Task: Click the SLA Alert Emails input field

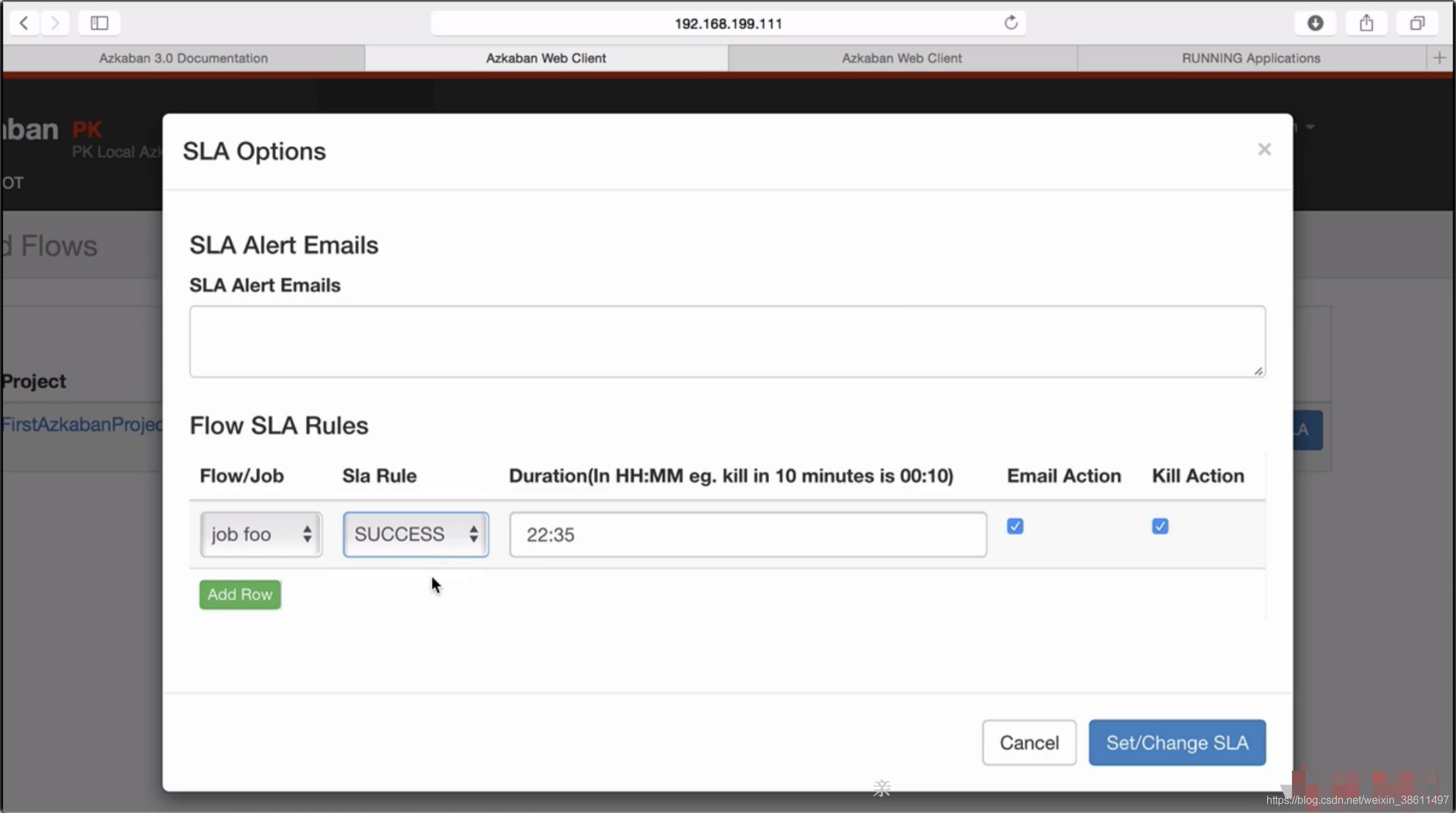Action: [727, 341]
